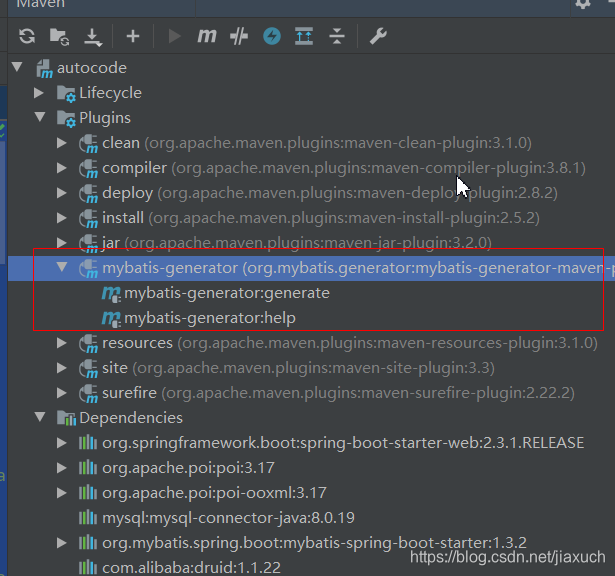The width and height of the screenshot is (615, 576).
Task: Select the clean plugin entry
Action: click(x=317, y=143)
